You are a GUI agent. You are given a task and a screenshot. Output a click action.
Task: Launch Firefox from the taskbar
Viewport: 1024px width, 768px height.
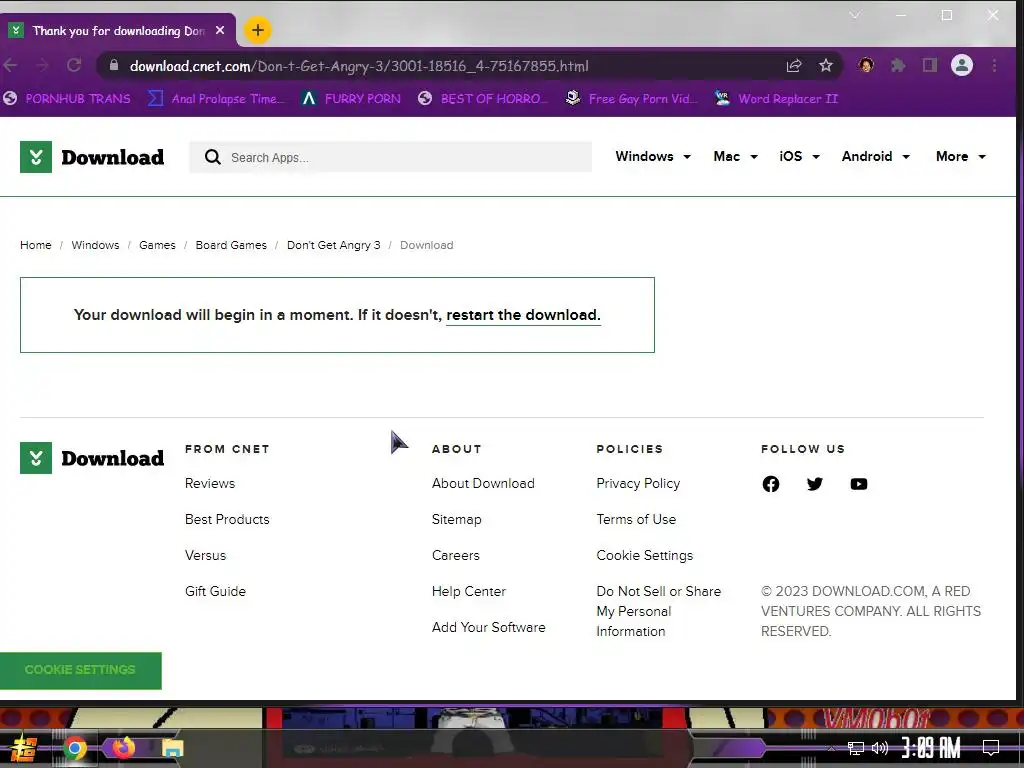point(123,748)
